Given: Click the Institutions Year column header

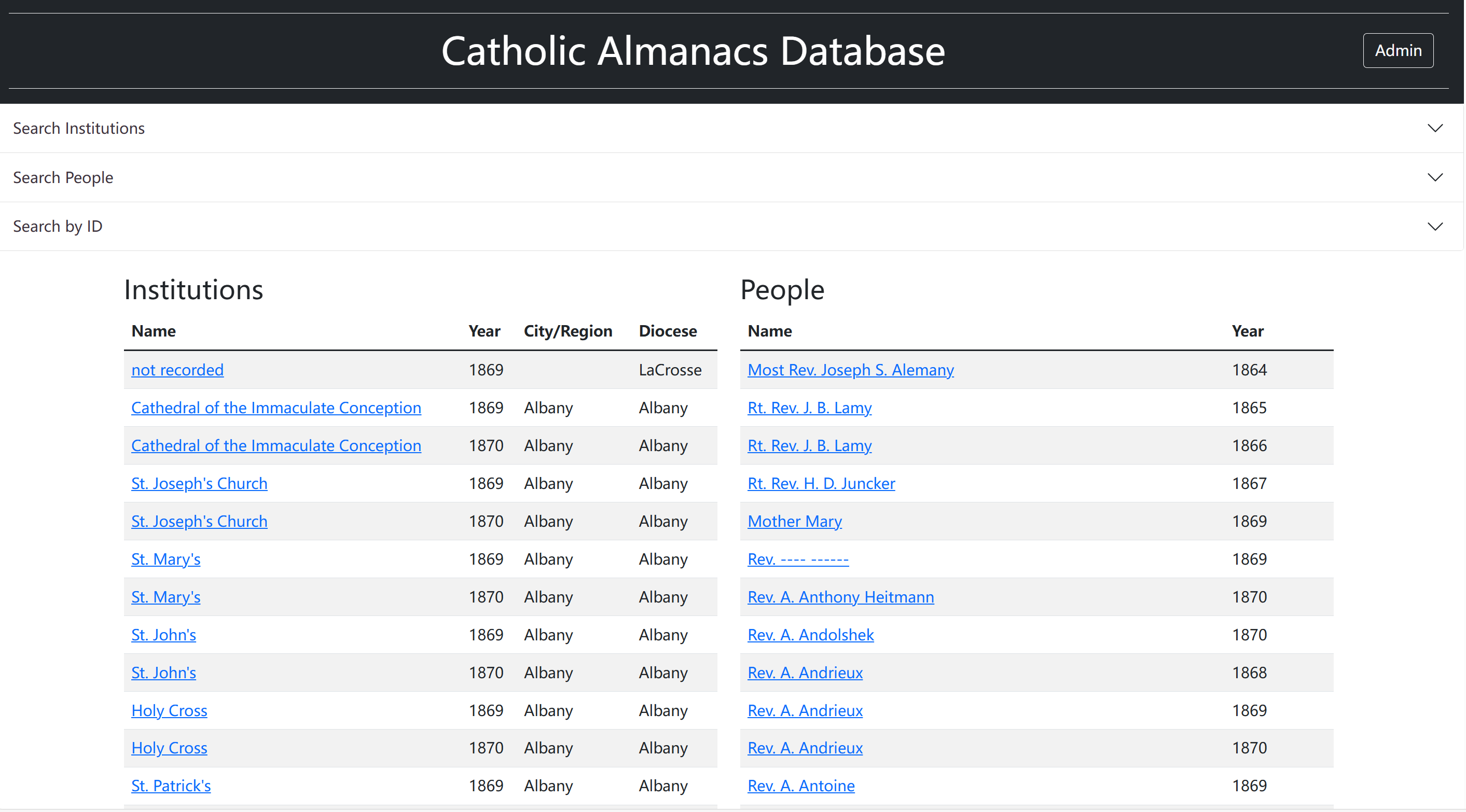Looking at the screenshot, I should click(485, 331).
